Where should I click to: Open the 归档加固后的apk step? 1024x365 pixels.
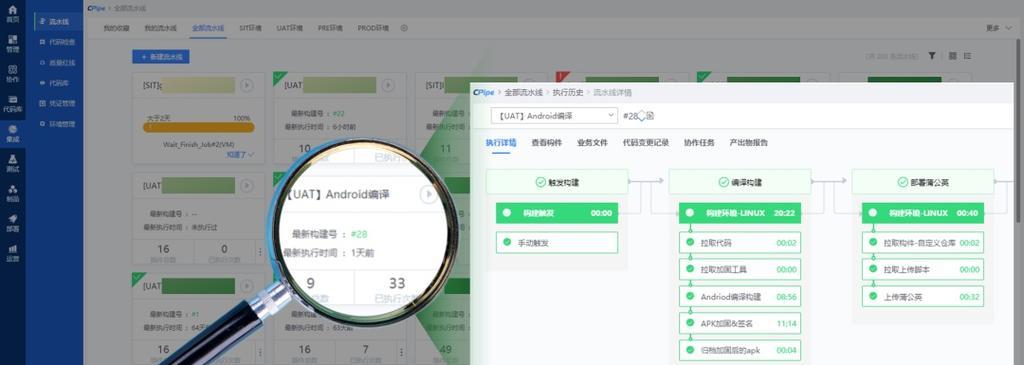point(739,350)
